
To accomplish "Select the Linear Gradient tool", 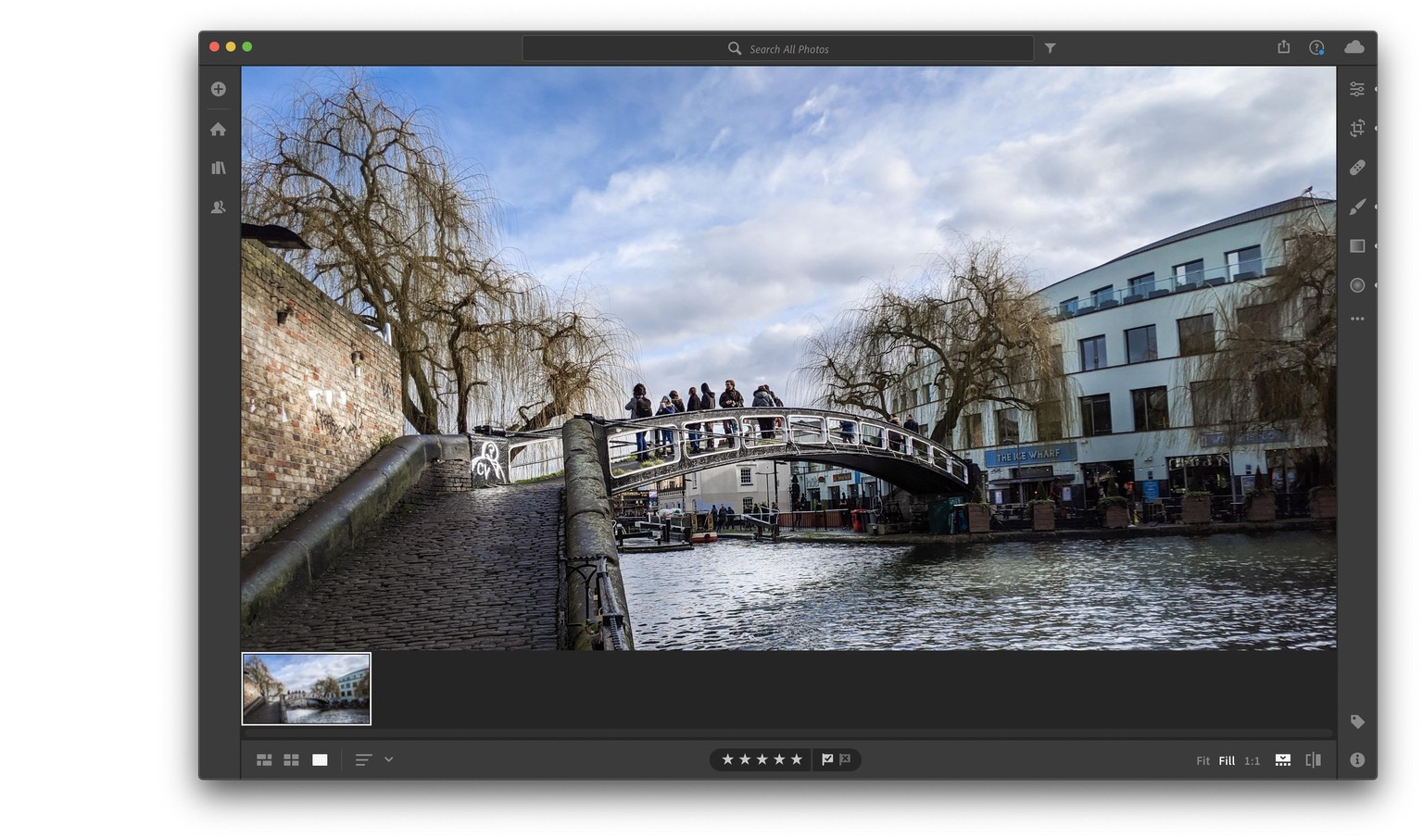I will [x=1357, y=245].
